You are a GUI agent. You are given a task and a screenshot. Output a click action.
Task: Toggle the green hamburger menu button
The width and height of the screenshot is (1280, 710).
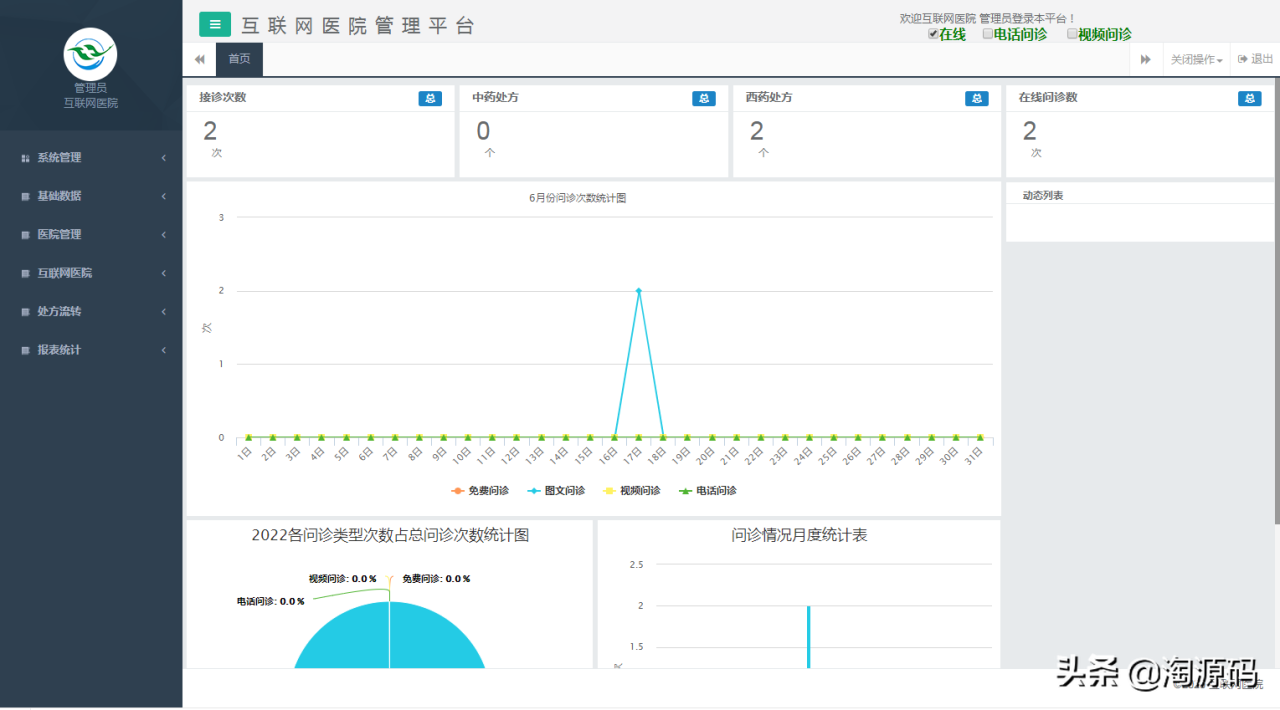(215, 24)
